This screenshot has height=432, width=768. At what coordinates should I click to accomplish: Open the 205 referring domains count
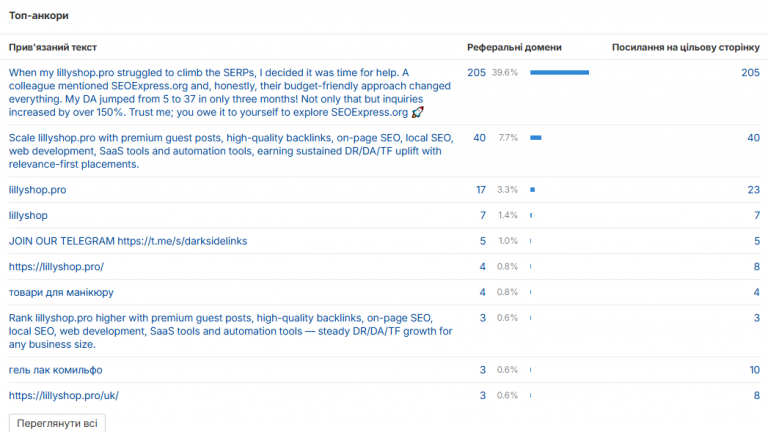[476, 72]
